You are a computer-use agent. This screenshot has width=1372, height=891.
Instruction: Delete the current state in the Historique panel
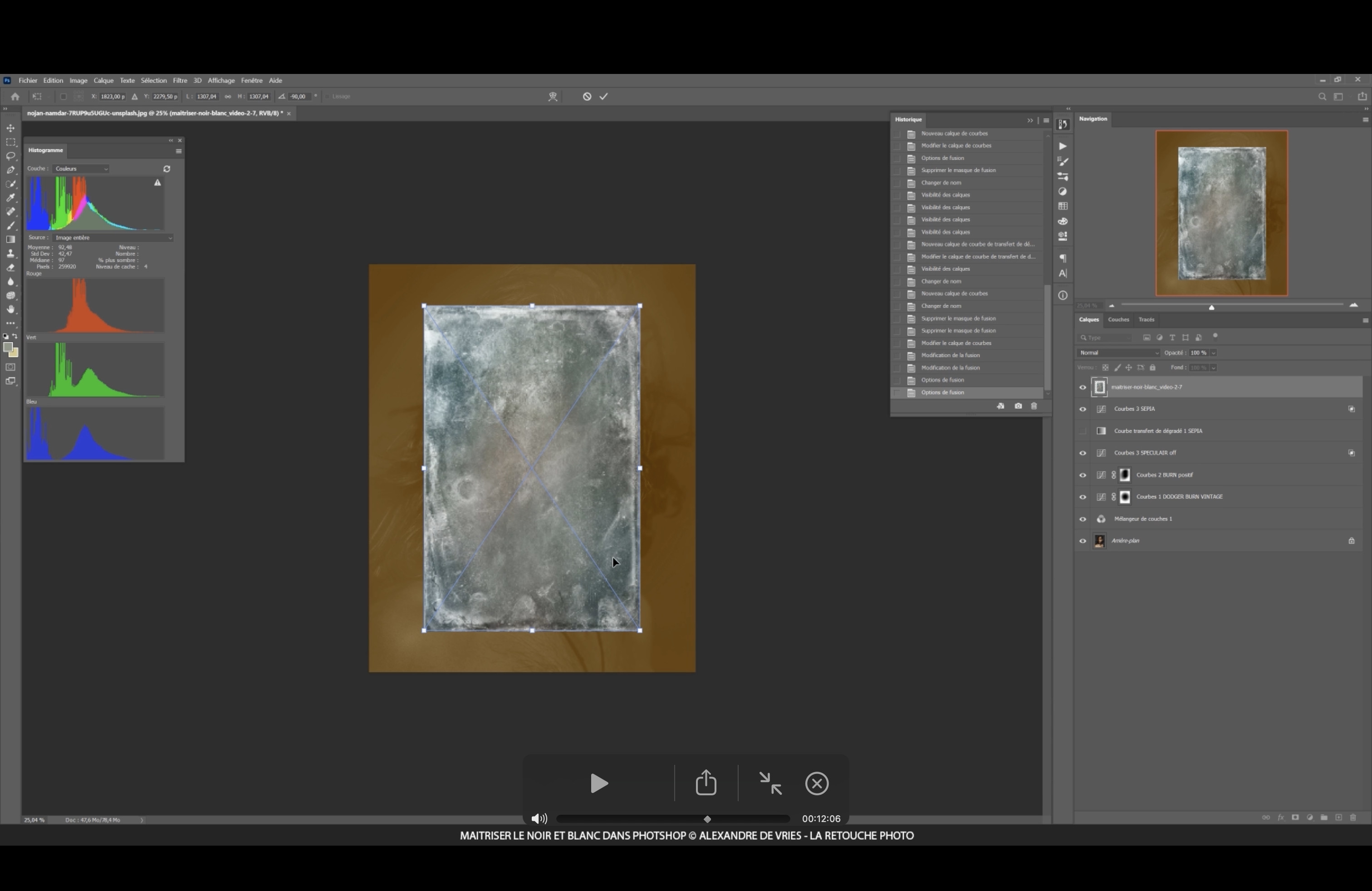(x=1034, y=406)
